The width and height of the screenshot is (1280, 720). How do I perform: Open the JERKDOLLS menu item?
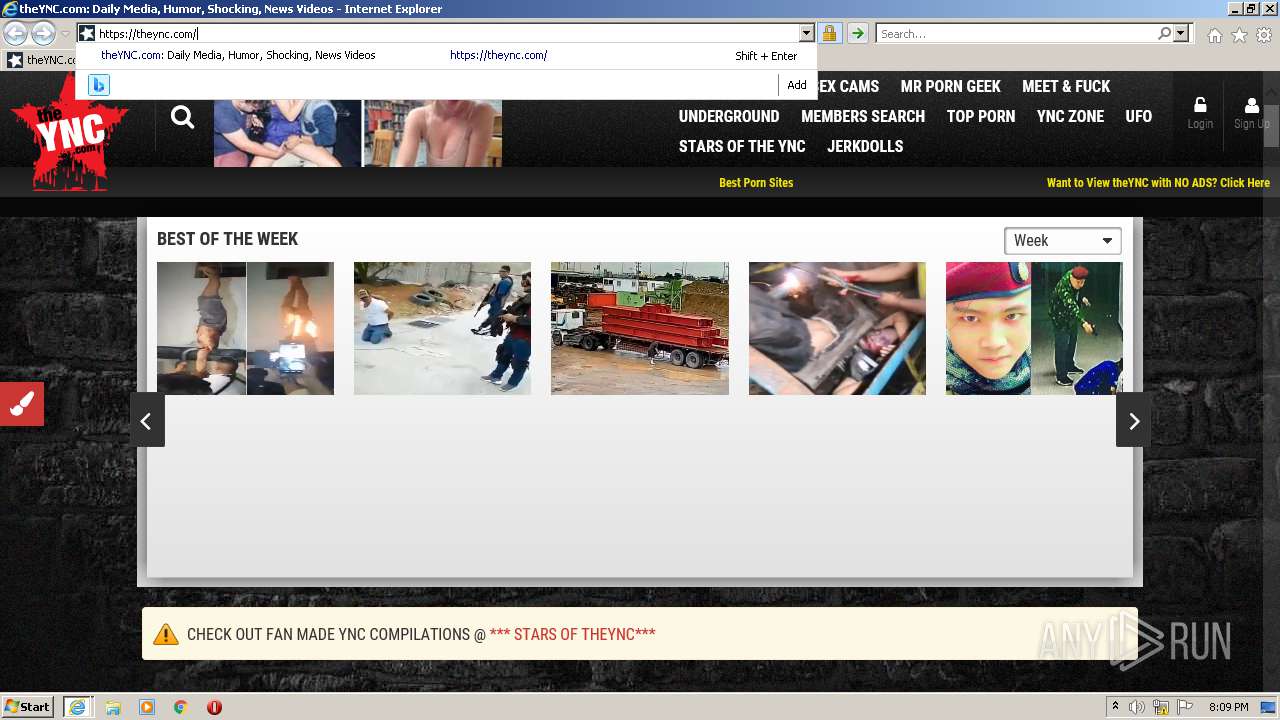pos(865,146)
